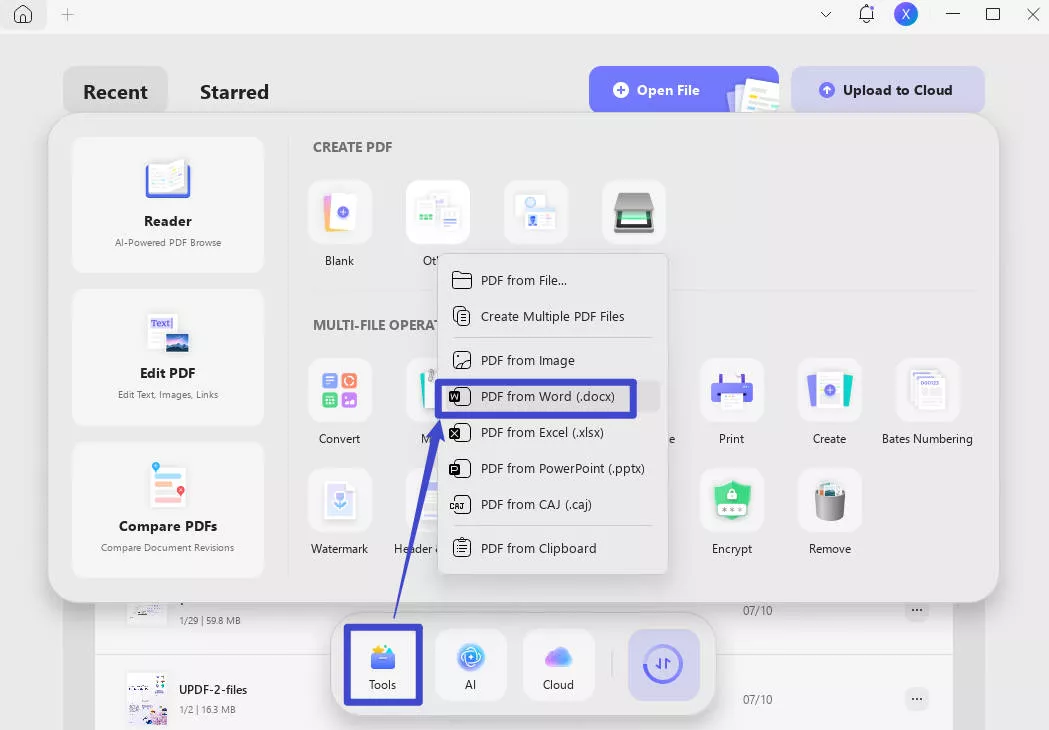This screenshot has height=730, width=1049.
Task: Open the Bates Numbering tool
Action: (x=927, y=391)
